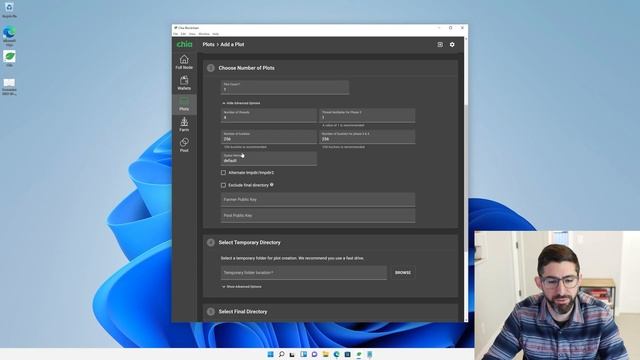Open the View menu
This screenshot has height=360, width=640.
pos(192,34)
